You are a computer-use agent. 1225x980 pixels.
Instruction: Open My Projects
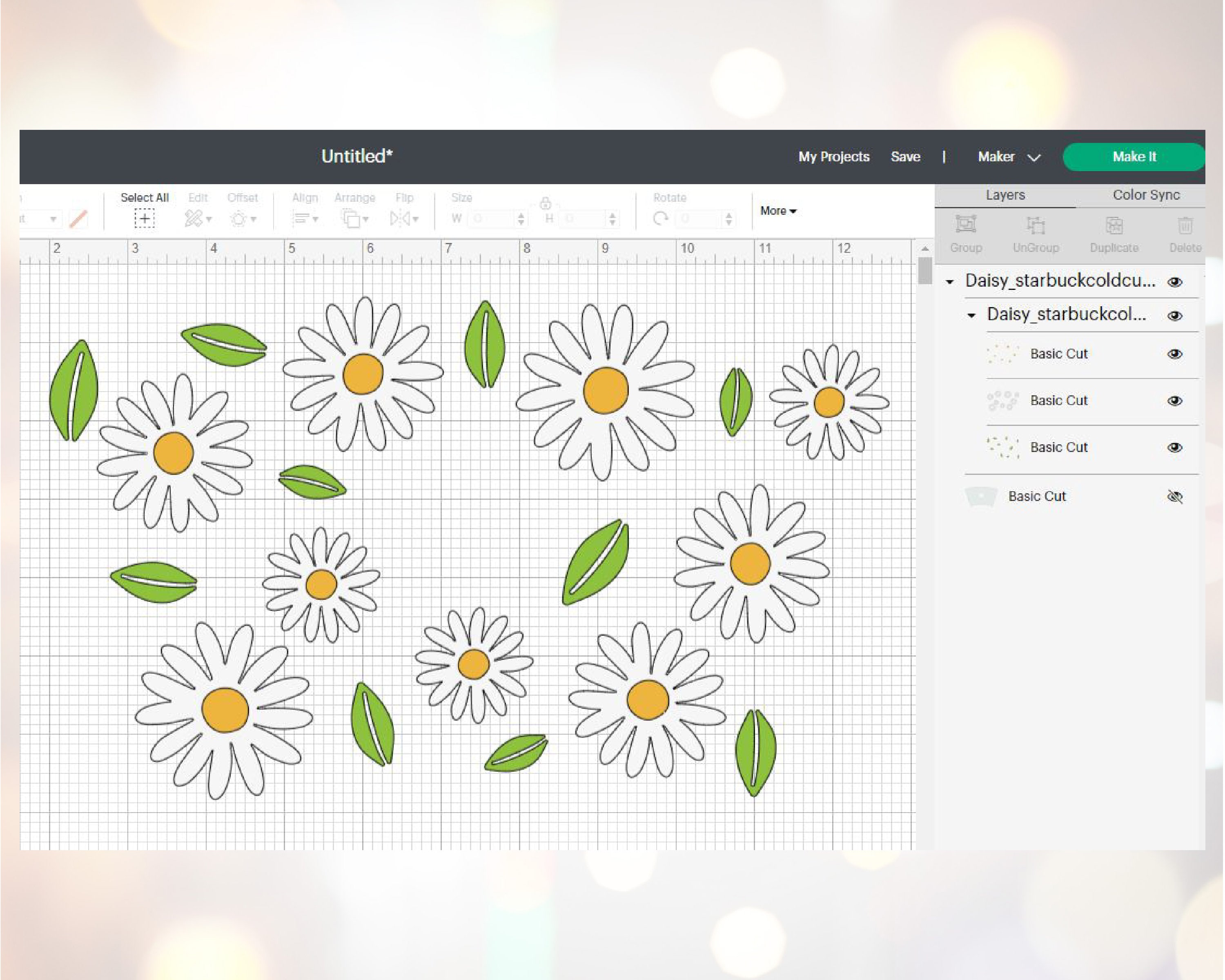pos(833,157)
